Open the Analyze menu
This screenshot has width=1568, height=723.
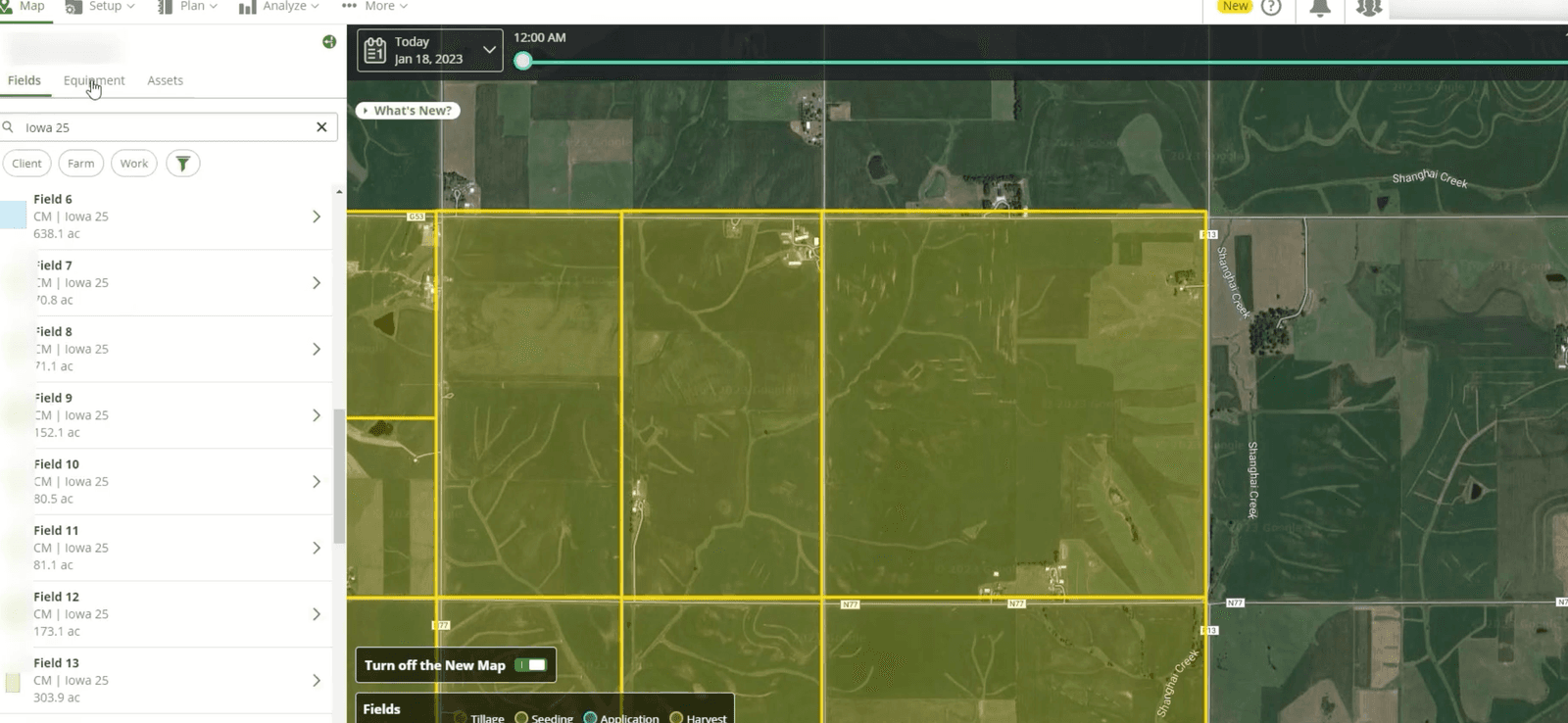tap(279, 7)
